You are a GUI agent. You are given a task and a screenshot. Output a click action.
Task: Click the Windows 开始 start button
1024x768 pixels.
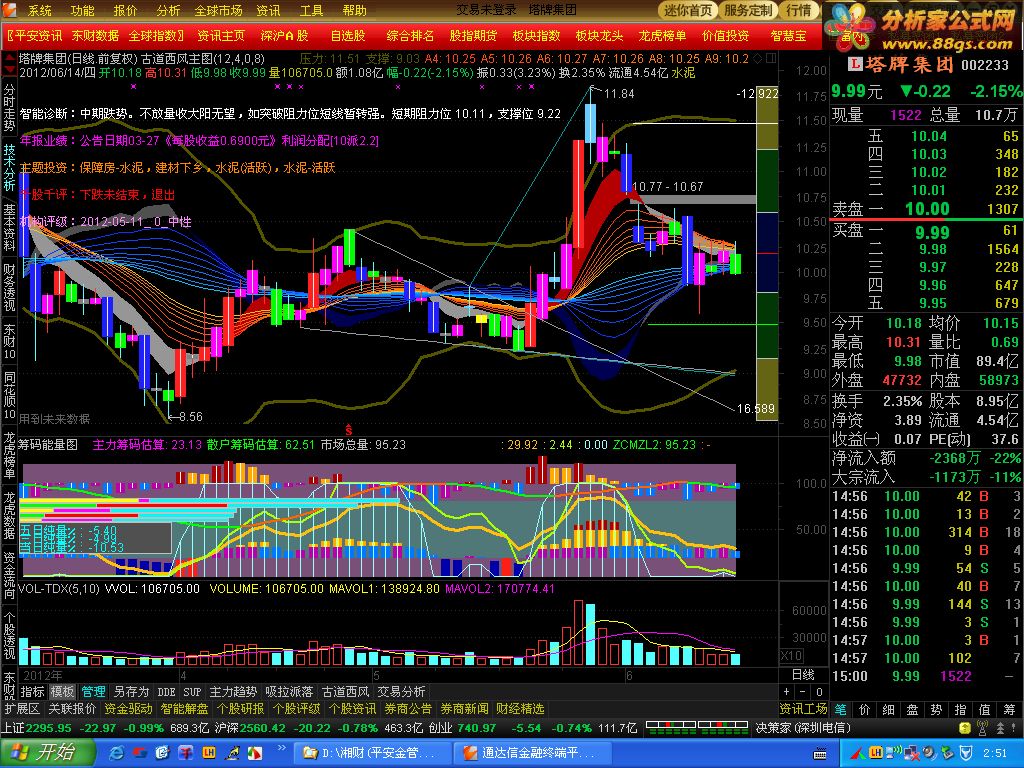[46, 753]
